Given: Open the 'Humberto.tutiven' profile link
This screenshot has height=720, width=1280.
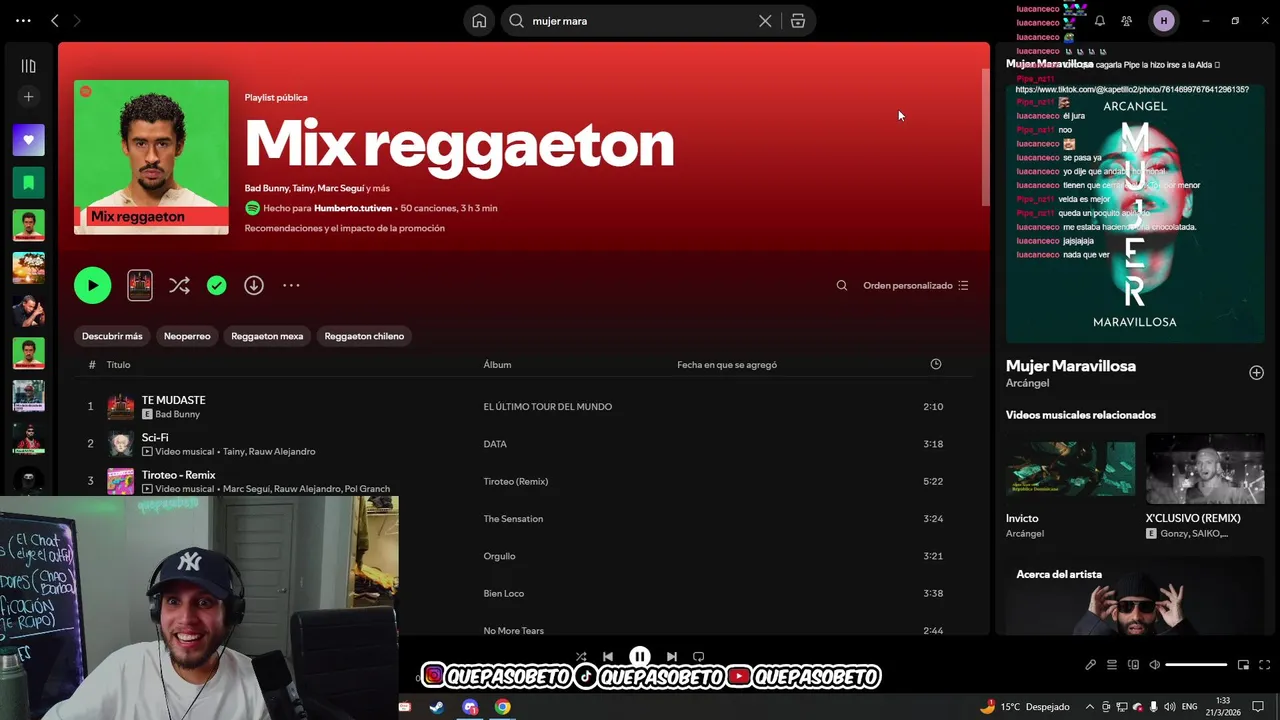Looking at the screenshot, I should [353, 208].
